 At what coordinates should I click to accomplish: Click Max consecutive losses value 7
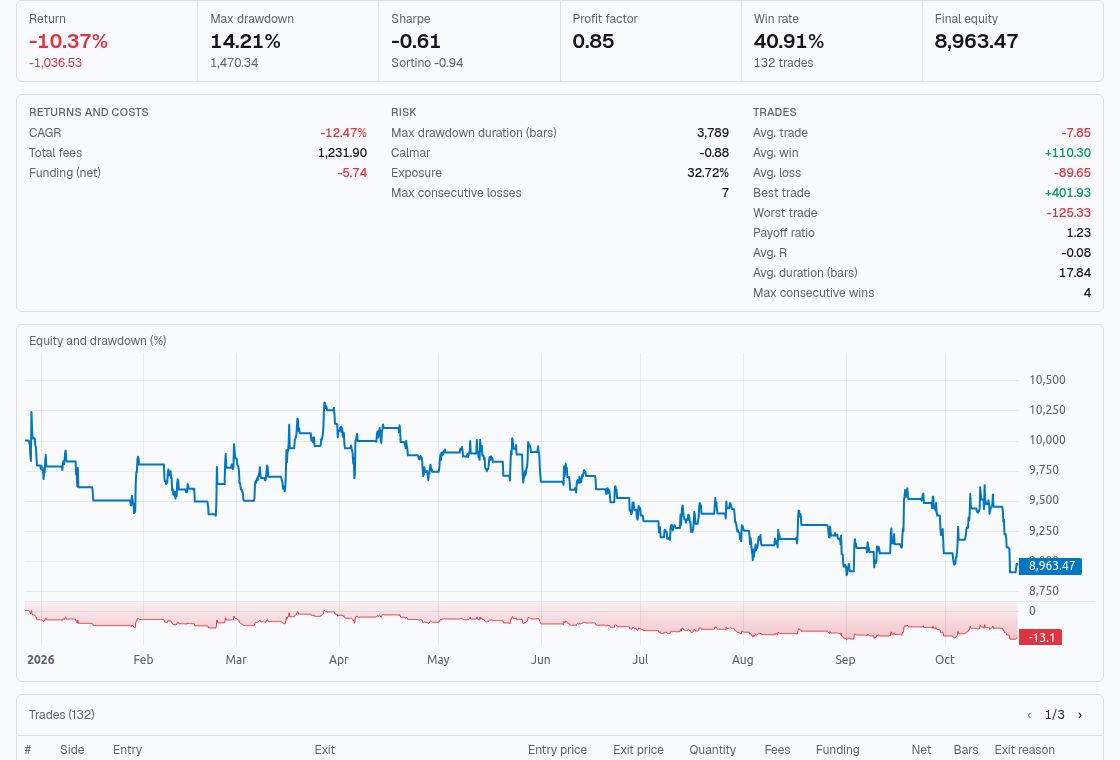pyautogui.click(x=725, y=193)
